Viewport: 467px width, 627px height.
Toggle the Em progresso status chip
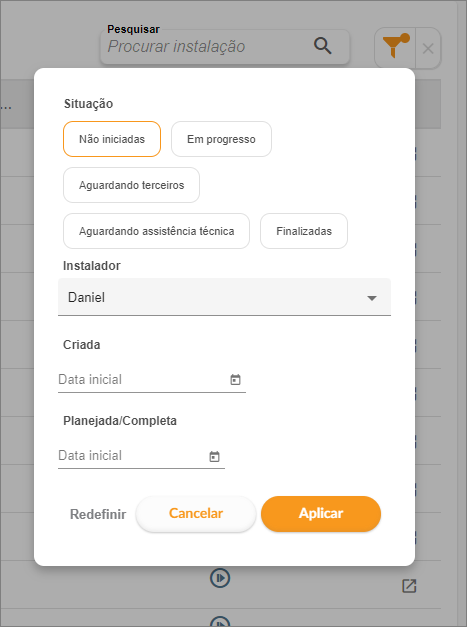tap(222, 139)
